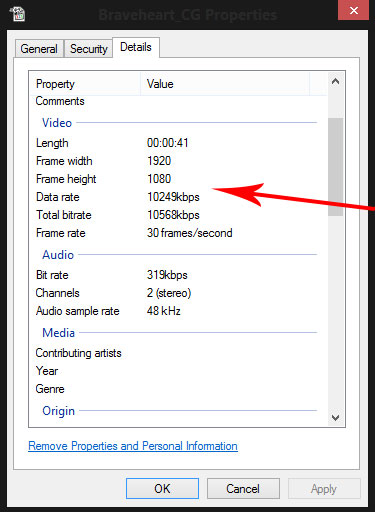Screen dimensions: 375x512
Task: Open the Security tab
Action: click(x=89, y=49)
